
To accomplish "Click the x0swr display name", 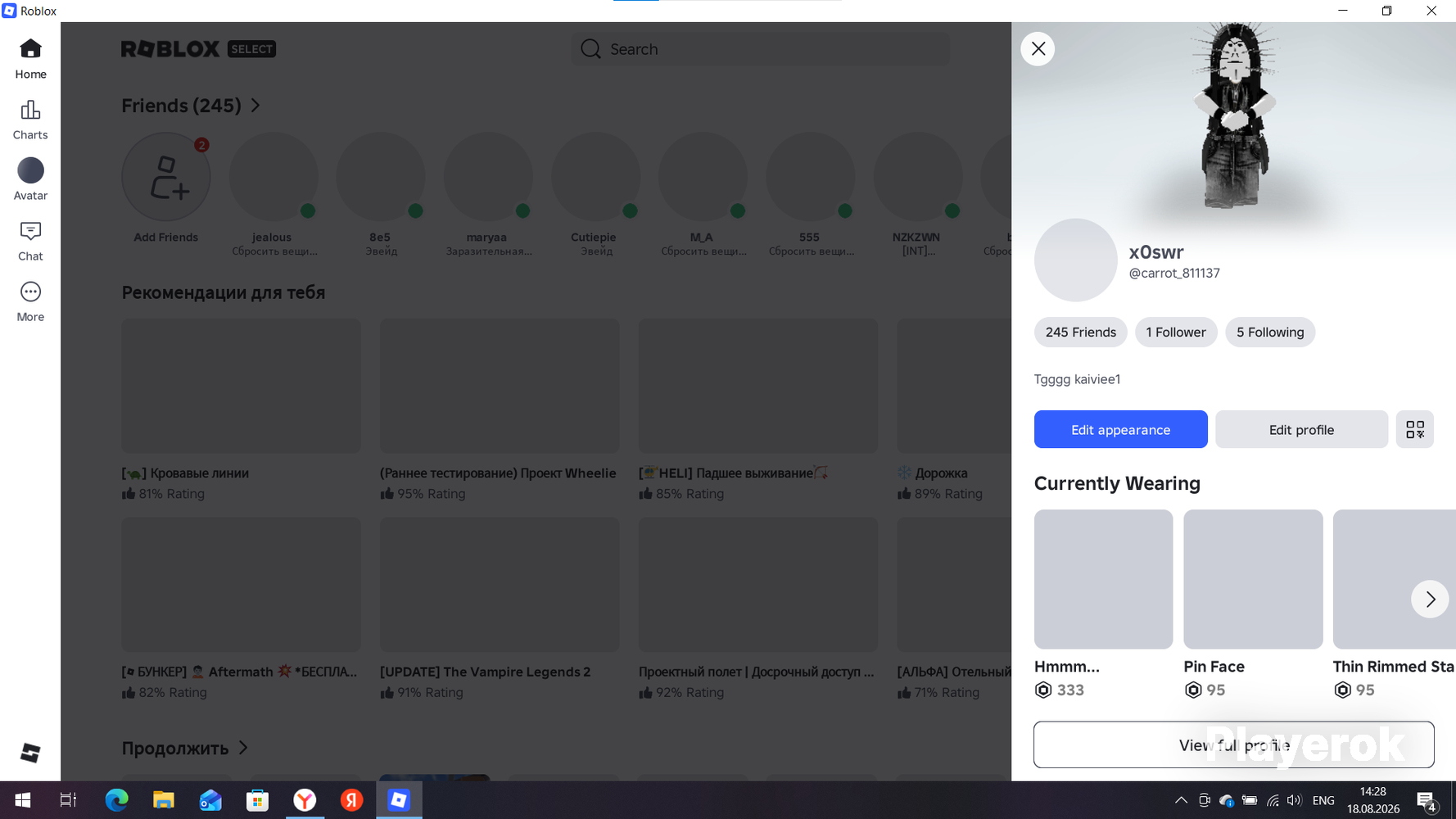I will coord(1156,252).
